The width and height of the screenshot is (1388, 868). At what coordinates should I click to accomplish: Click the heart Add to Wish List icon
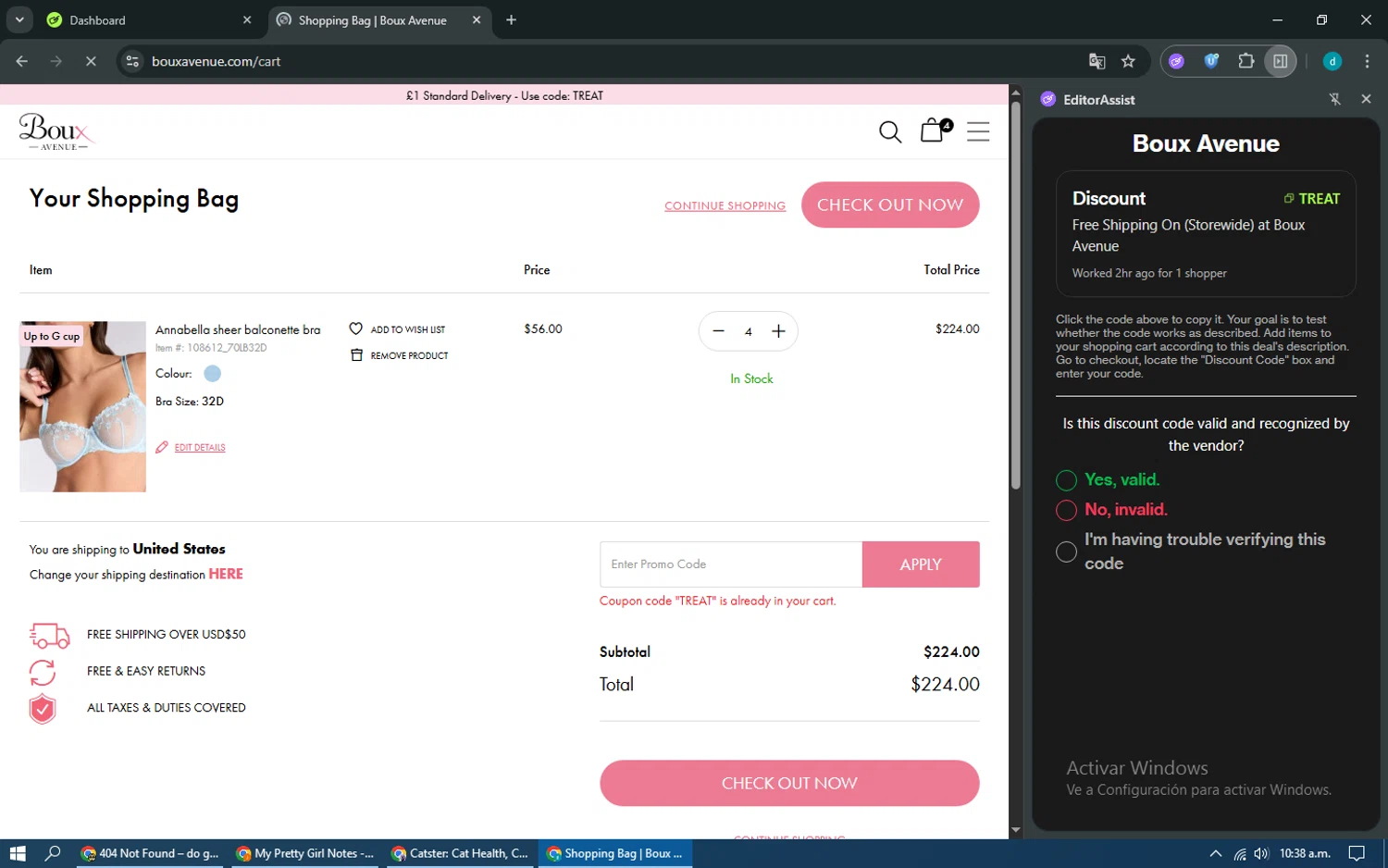(x=355, y=329)
